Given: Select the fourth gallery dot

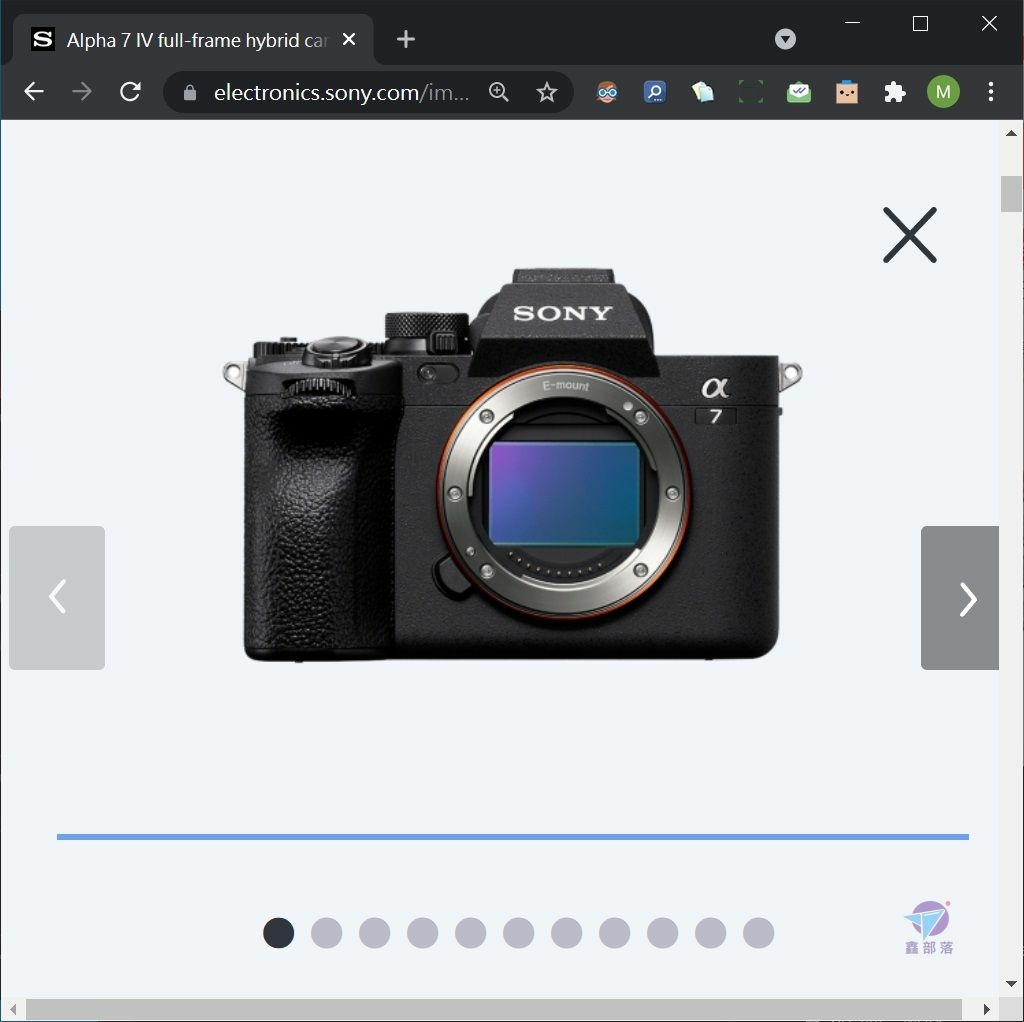Looking at the screenshot, I should (x=423, y=933).
